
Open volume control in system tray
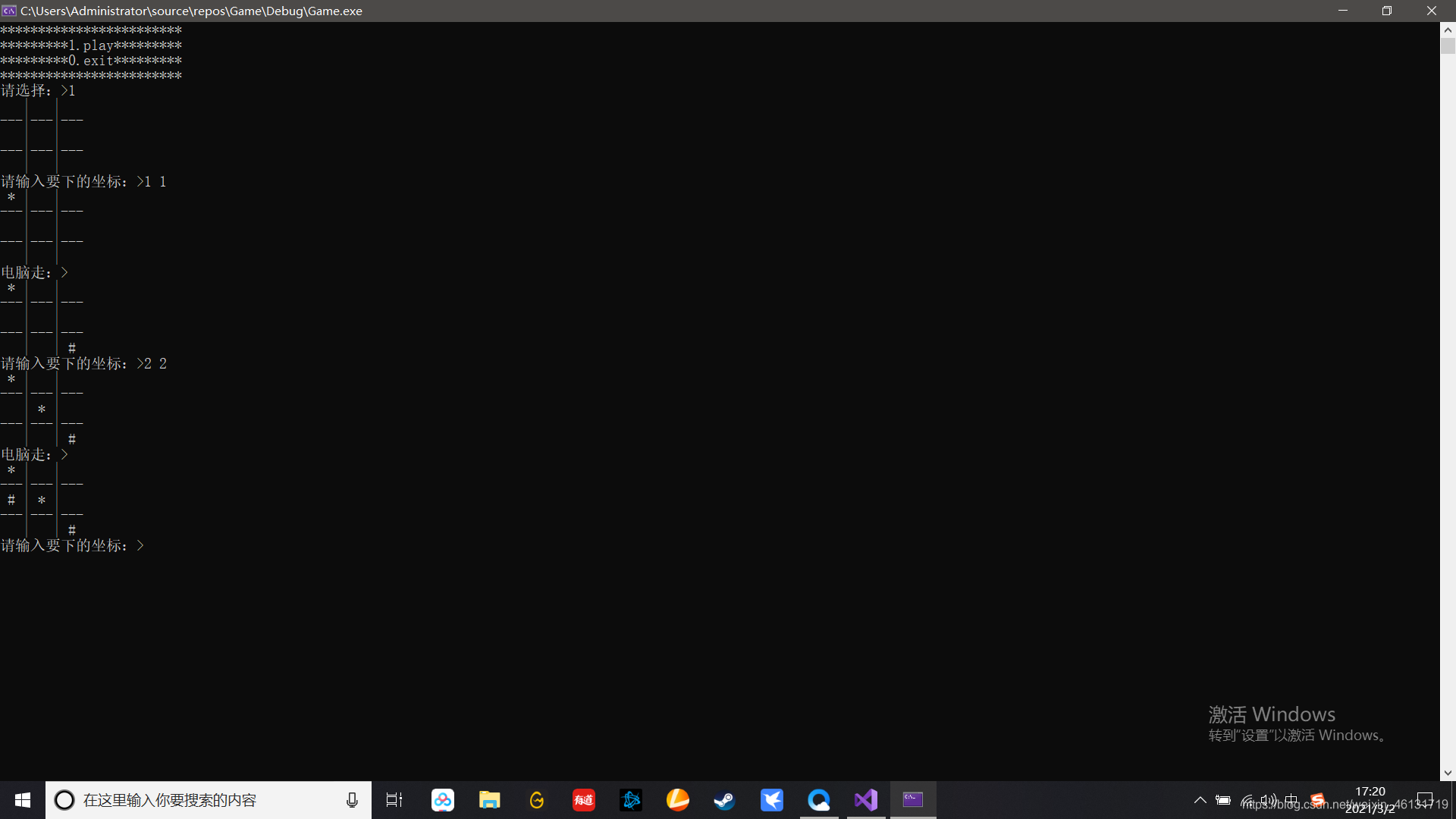pos(1269,800)
